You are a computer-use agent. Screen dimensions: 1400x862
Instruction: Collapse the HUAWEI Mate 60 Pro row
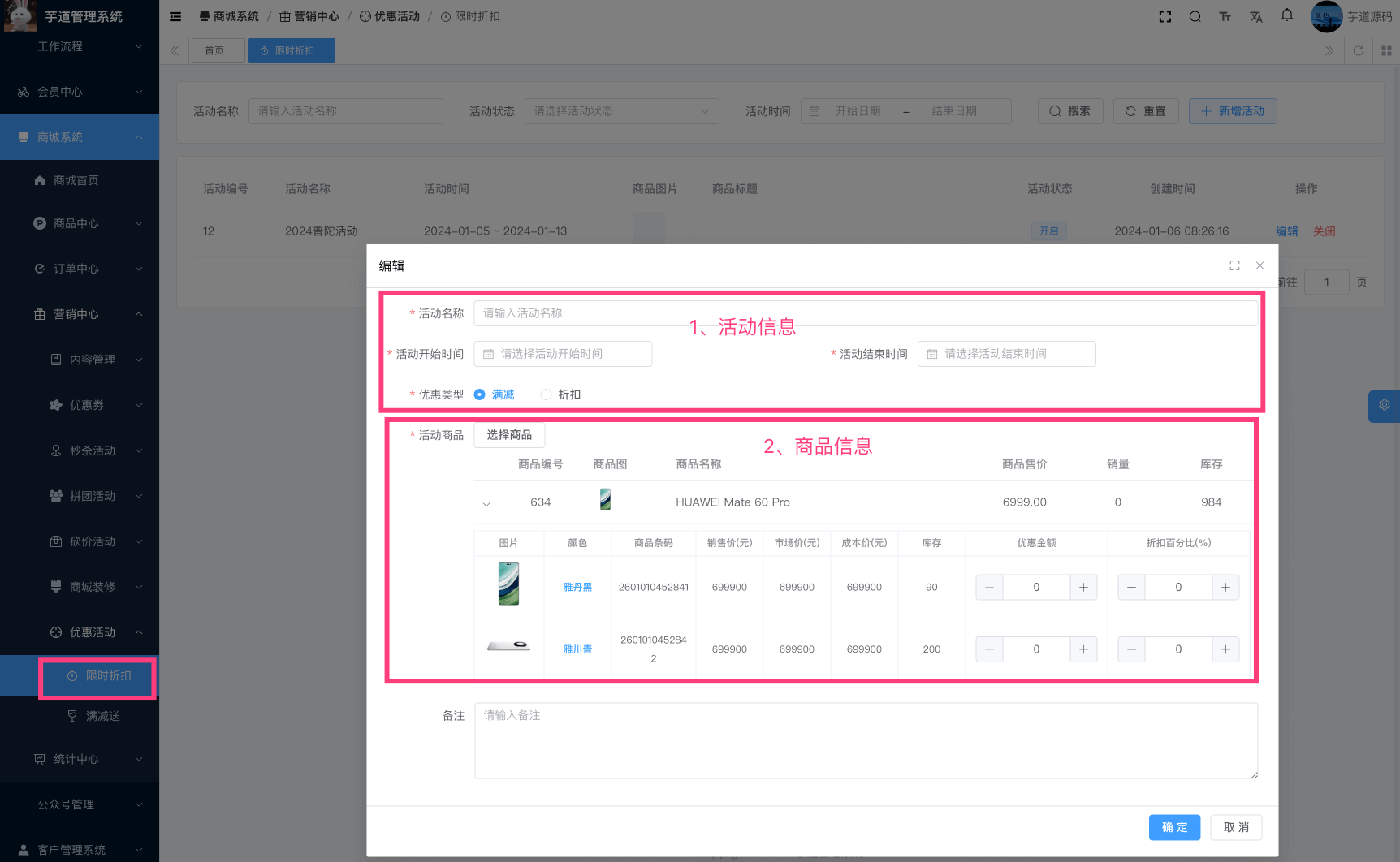486,503
